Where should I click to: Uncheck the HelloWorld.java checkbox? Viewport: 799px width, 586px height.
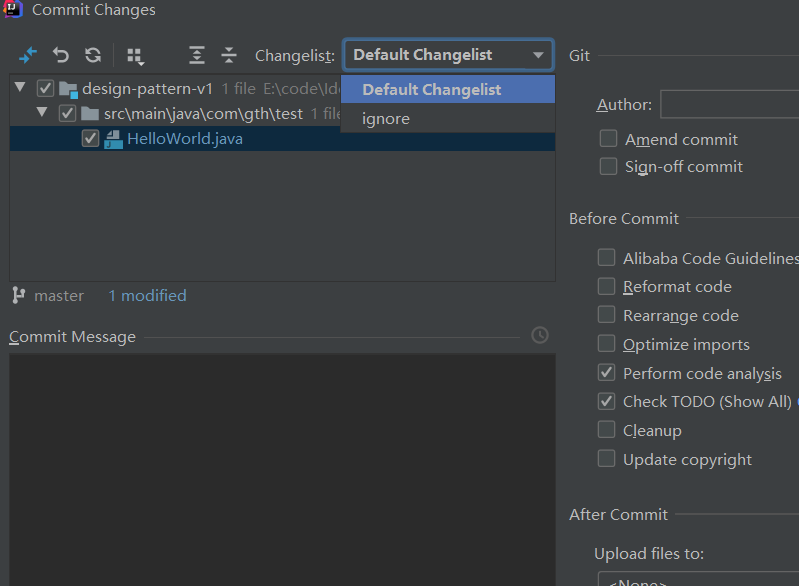(x=90, y=138)
